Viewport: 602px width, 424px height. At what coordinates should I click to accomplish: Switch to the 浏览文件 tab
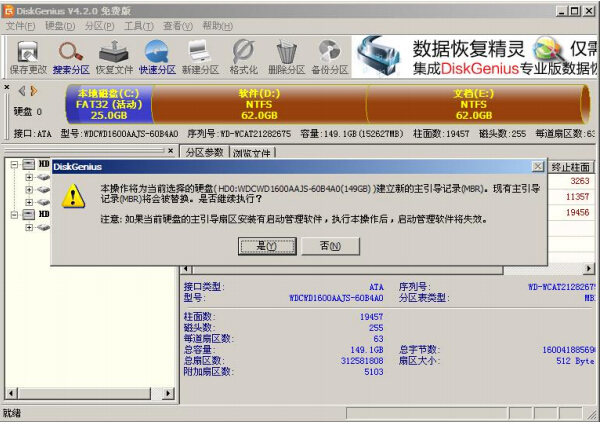[252, 153]
